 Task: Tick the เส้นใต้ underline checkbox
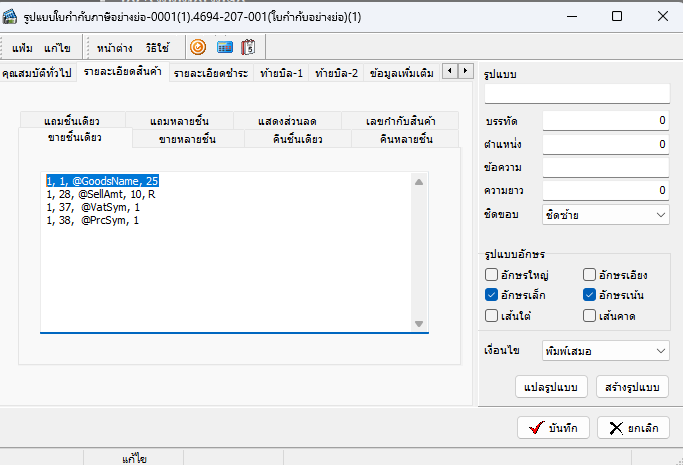pos(491,316)
